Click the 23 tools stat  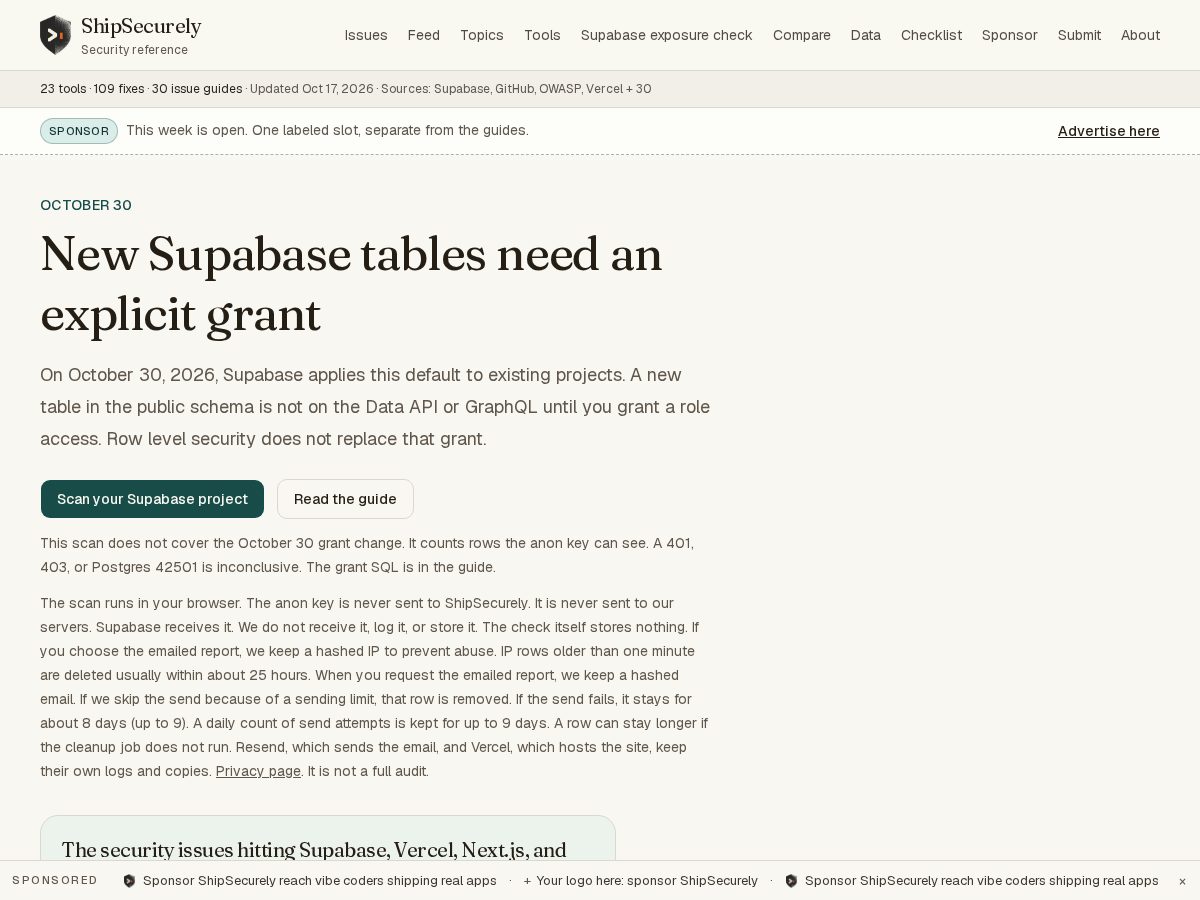pyautogui.click(x=63, y=89)
